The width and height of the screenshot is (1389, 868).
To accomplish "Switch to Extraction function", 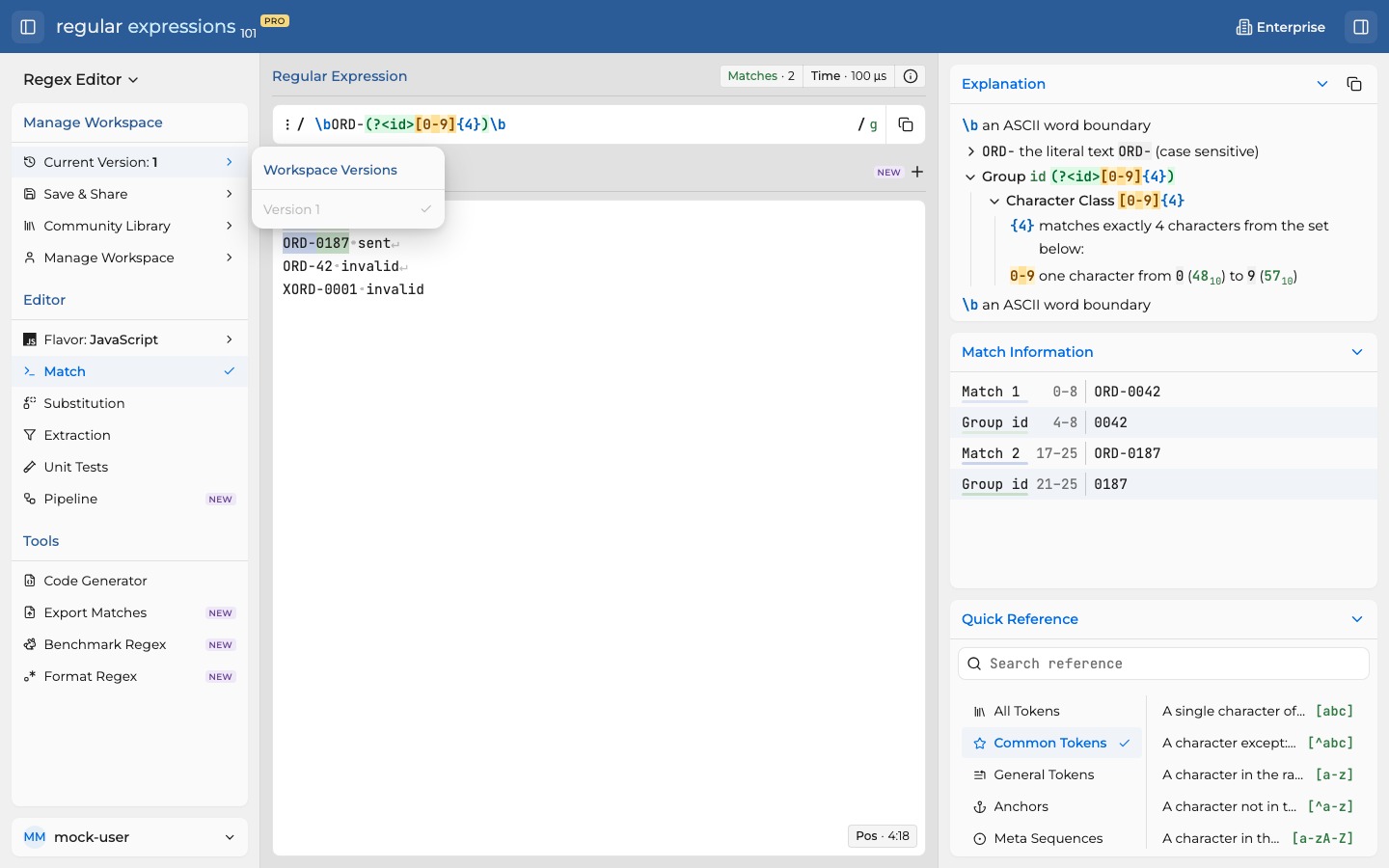I will tap(129, 435).
